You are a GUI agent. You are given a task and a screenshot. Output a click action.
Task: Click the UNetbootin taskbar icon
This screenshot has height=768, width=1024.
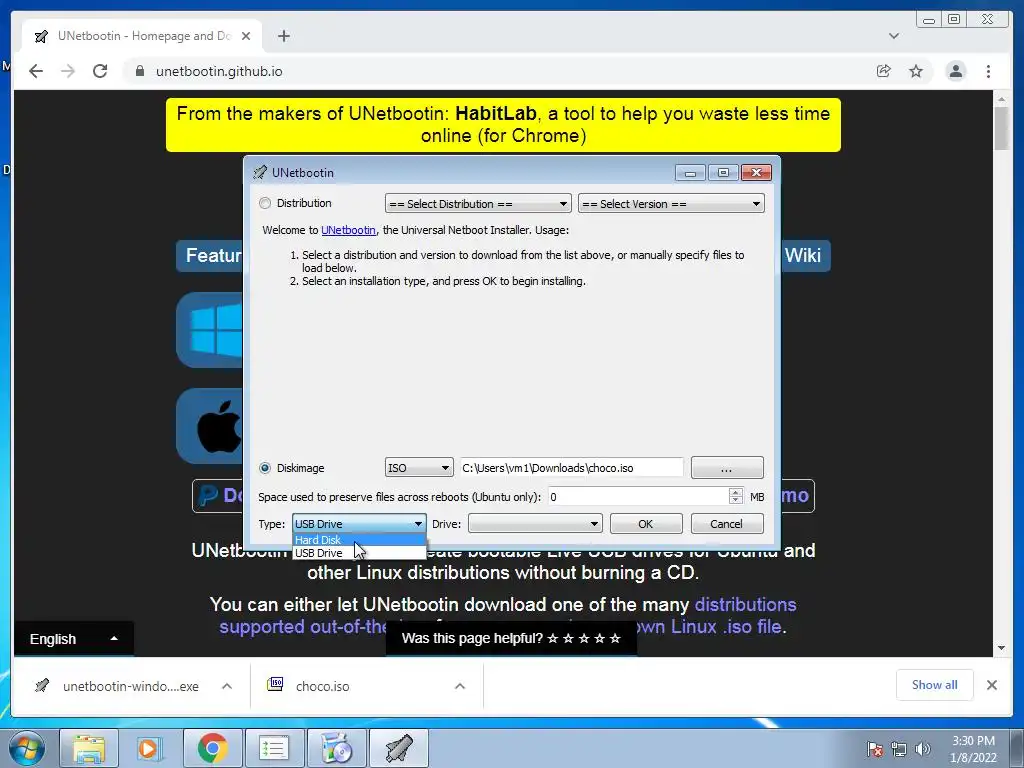point(399,748)
